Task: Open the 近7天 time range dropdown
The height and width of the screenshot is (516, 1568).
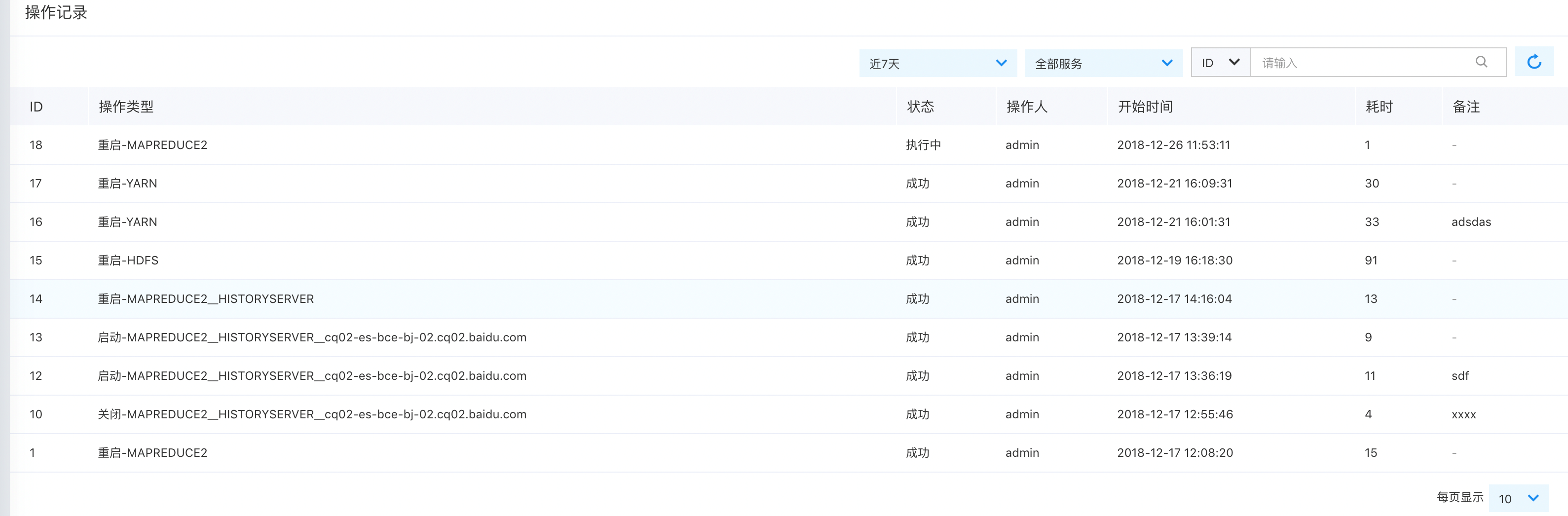Action: [937, 63]
